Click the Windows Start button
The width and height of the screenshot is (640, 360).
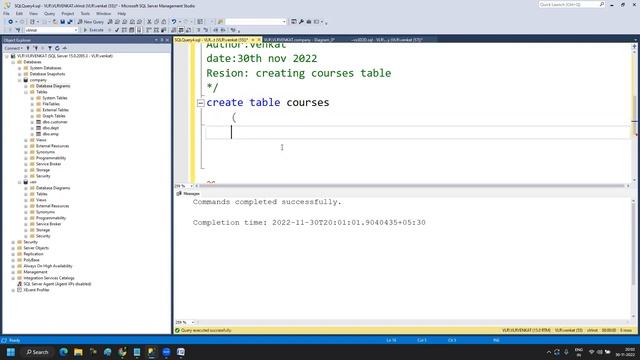pyautogui.click(x=11, y=352)
